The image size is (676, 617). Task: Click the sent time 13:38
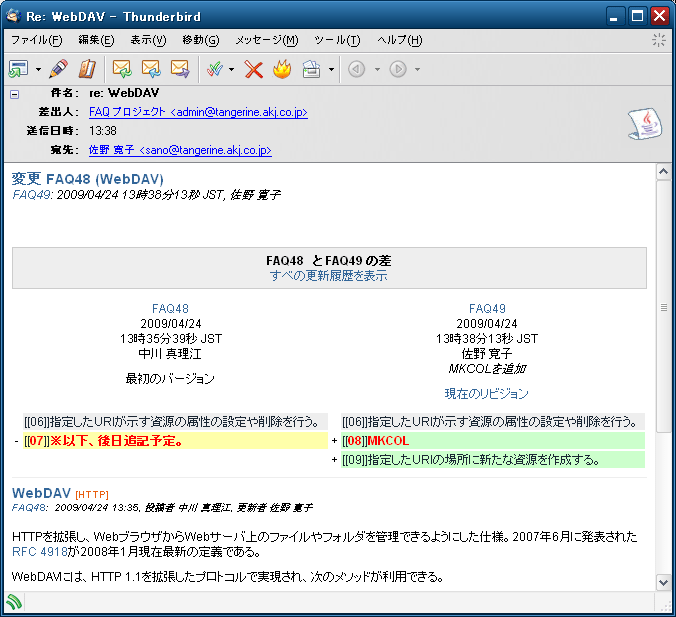pyautogui.click(x=103, y=131)
